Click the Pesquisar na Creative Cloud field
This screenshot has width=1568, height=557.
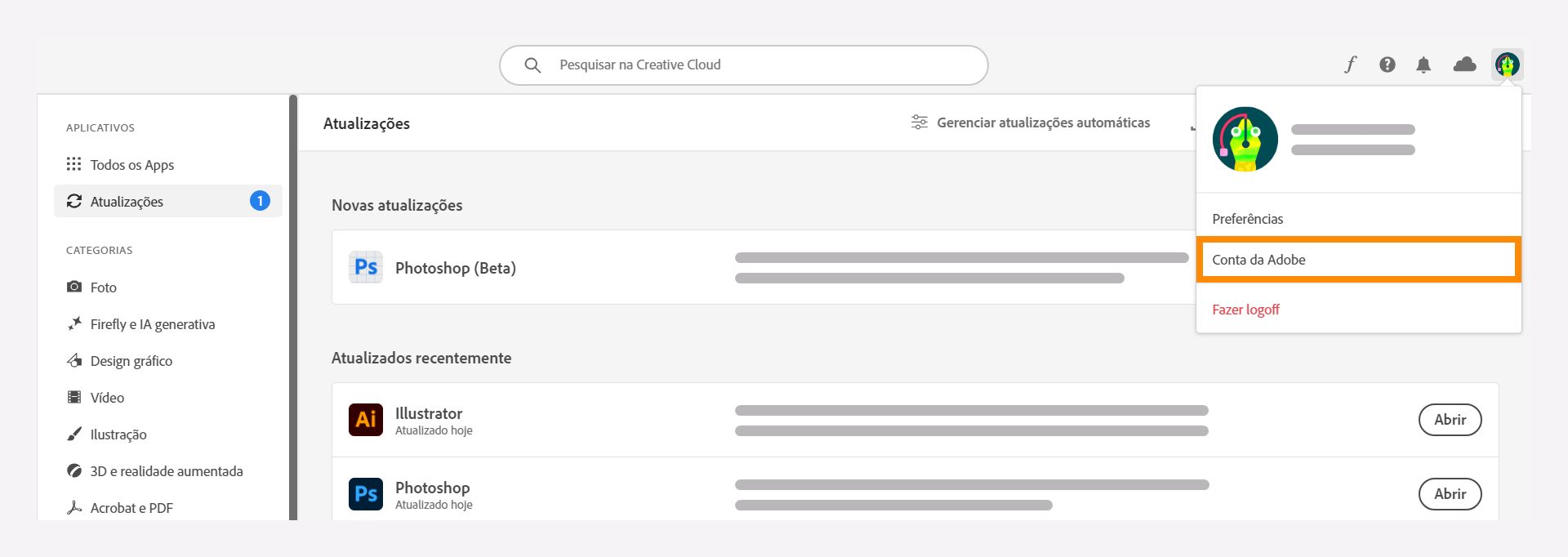[743, 65]
